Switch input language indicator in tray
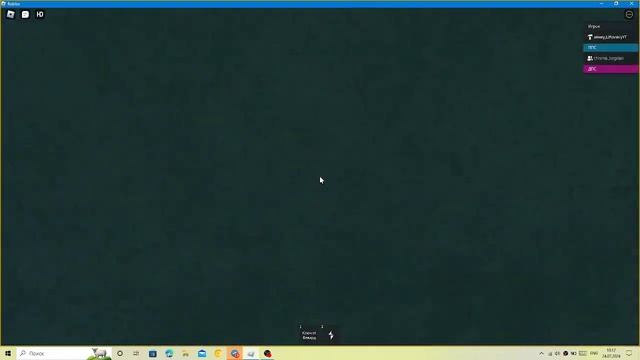Image resolution: width=640 pixels, height=360 pixels. 594,353
